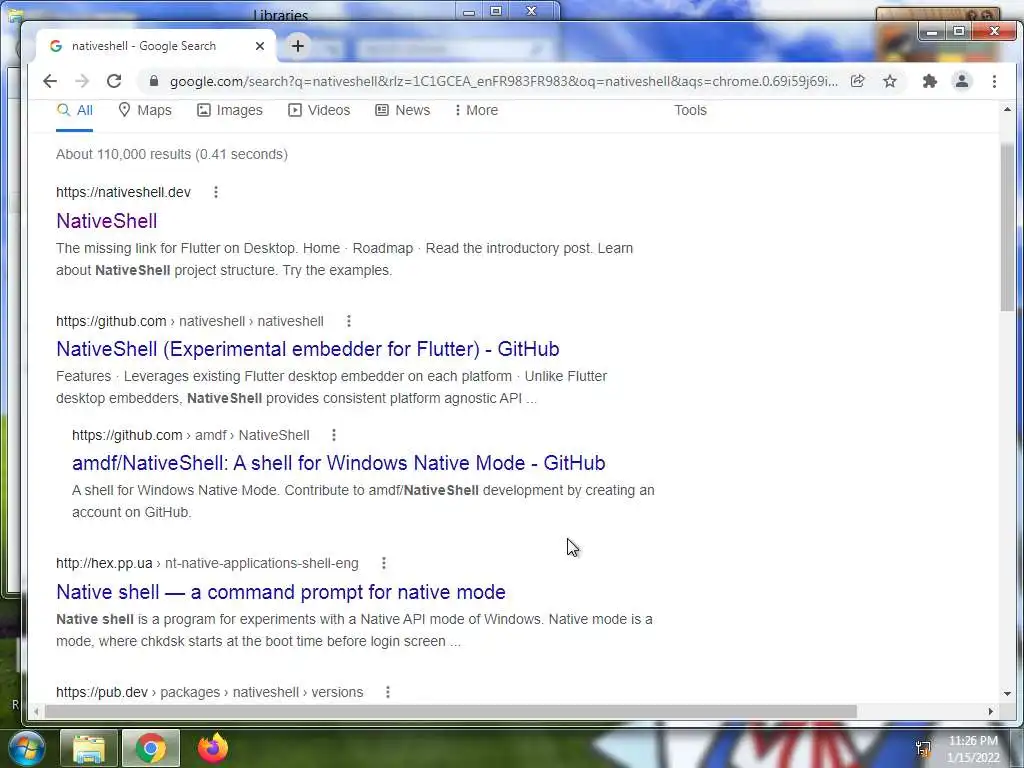This screenshot has width=1024, height=768.
Task: Click the share page icon in address bar
Action: click(x=857, y=81)
